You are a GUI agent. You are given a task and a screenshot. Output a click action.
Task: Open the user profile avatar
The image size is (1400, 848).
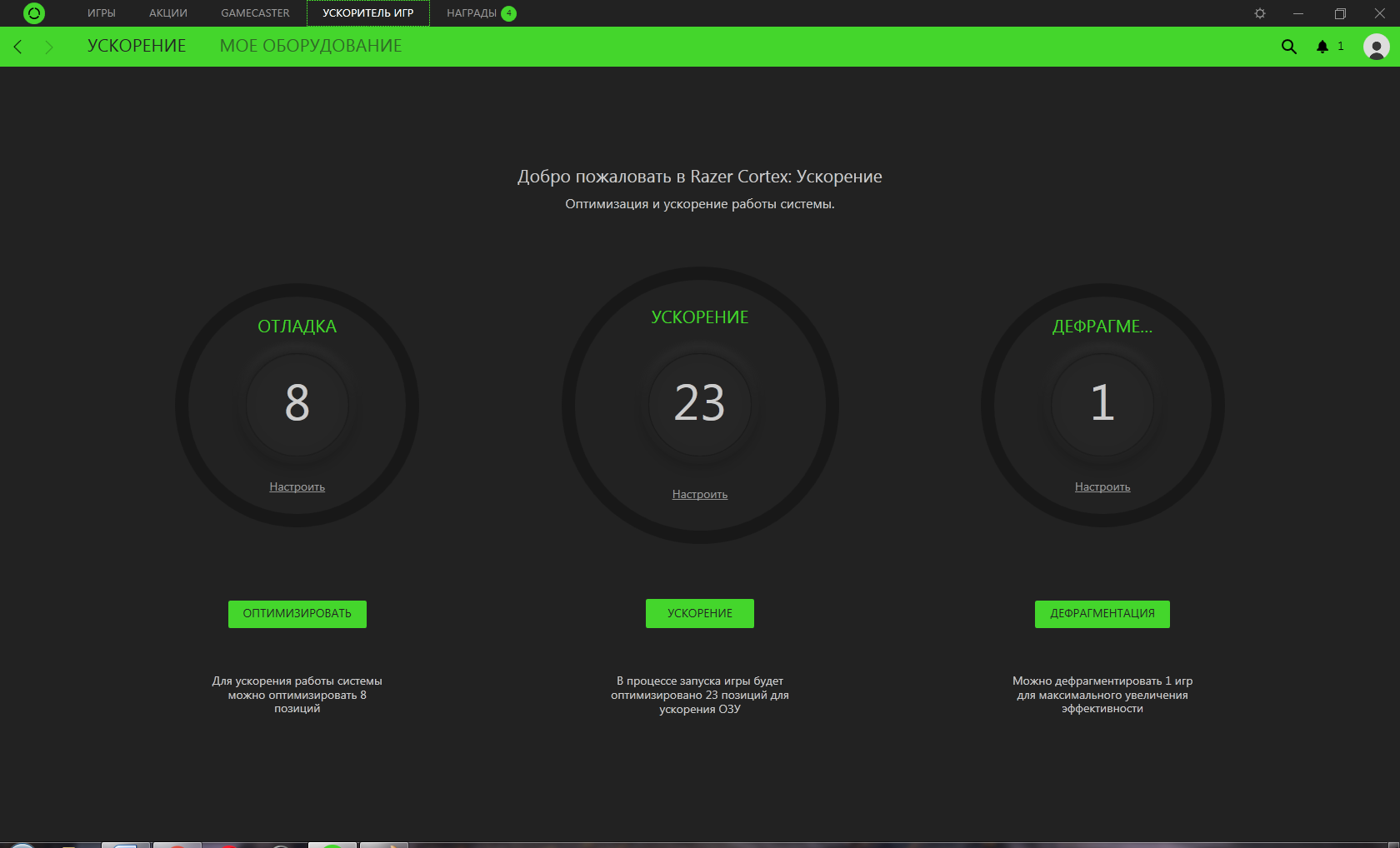coord(1376,47)
